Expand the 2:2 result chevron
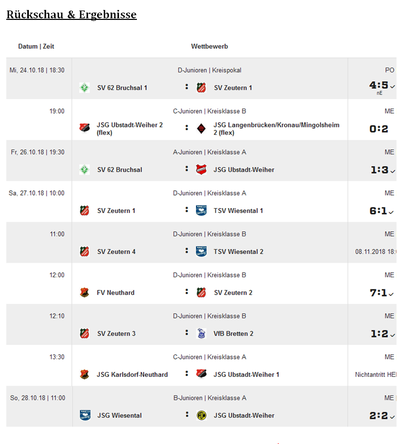The height and width of the screenshot is (444, 397). 392,417
